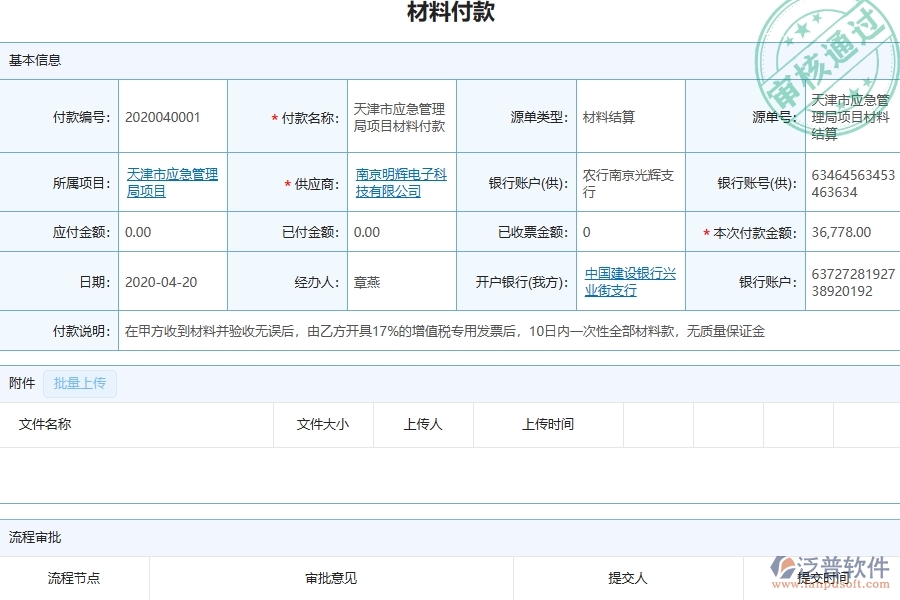The image size is (900, 600).
Task: Click the 审批意见 column header
Action: click(x=327, y=578)
